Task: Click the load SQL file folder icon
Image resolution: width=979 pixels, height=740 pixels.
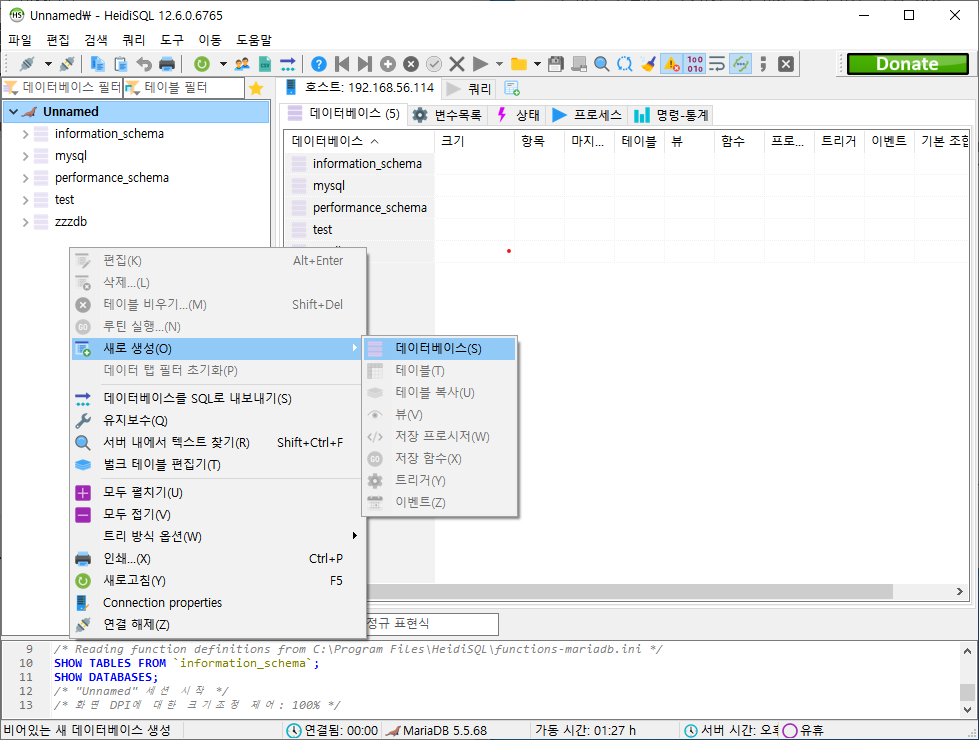Action: click(519, 64)
